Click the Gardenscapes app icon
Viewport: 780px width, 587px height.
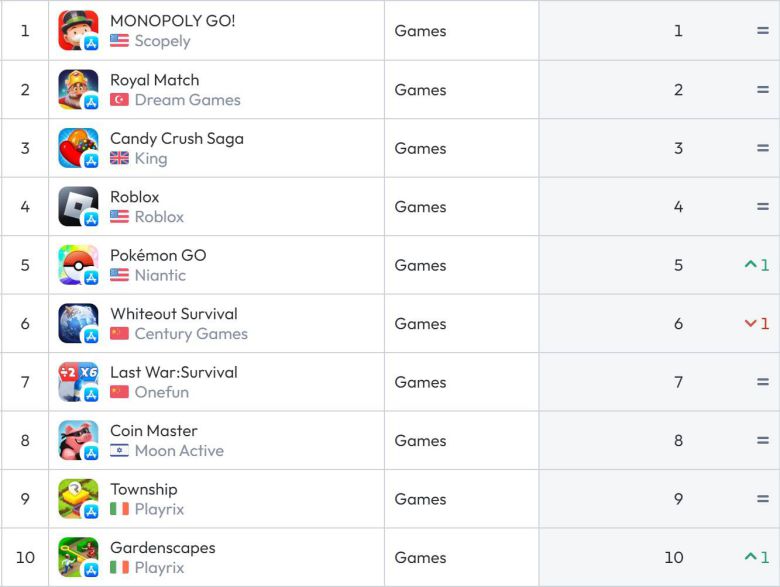[x=78, y=557]
